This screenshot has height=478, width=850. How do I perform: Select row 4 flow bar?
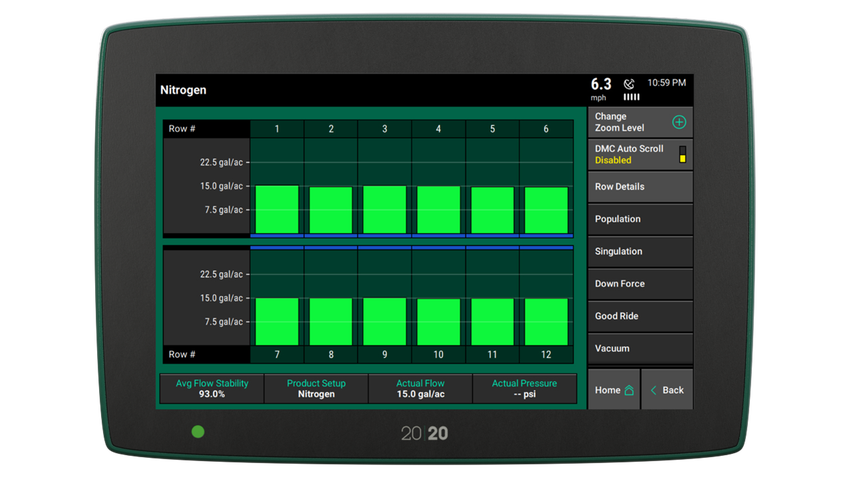pyautogui.click(x=439, y=210)
